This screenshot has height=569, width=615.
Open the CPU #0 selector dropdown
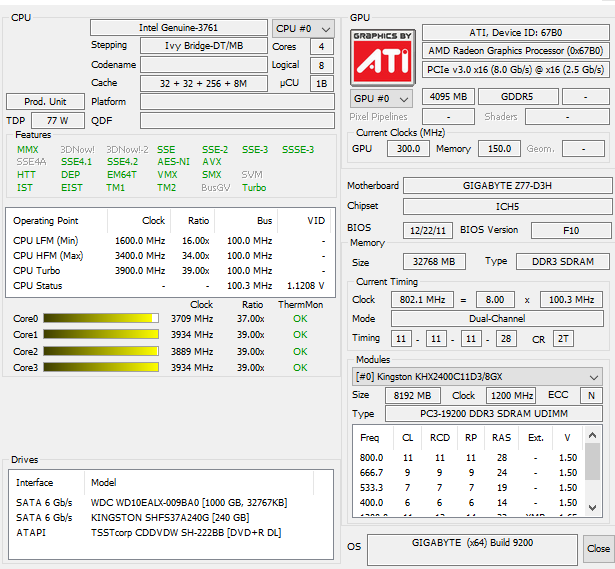[303, 29]
